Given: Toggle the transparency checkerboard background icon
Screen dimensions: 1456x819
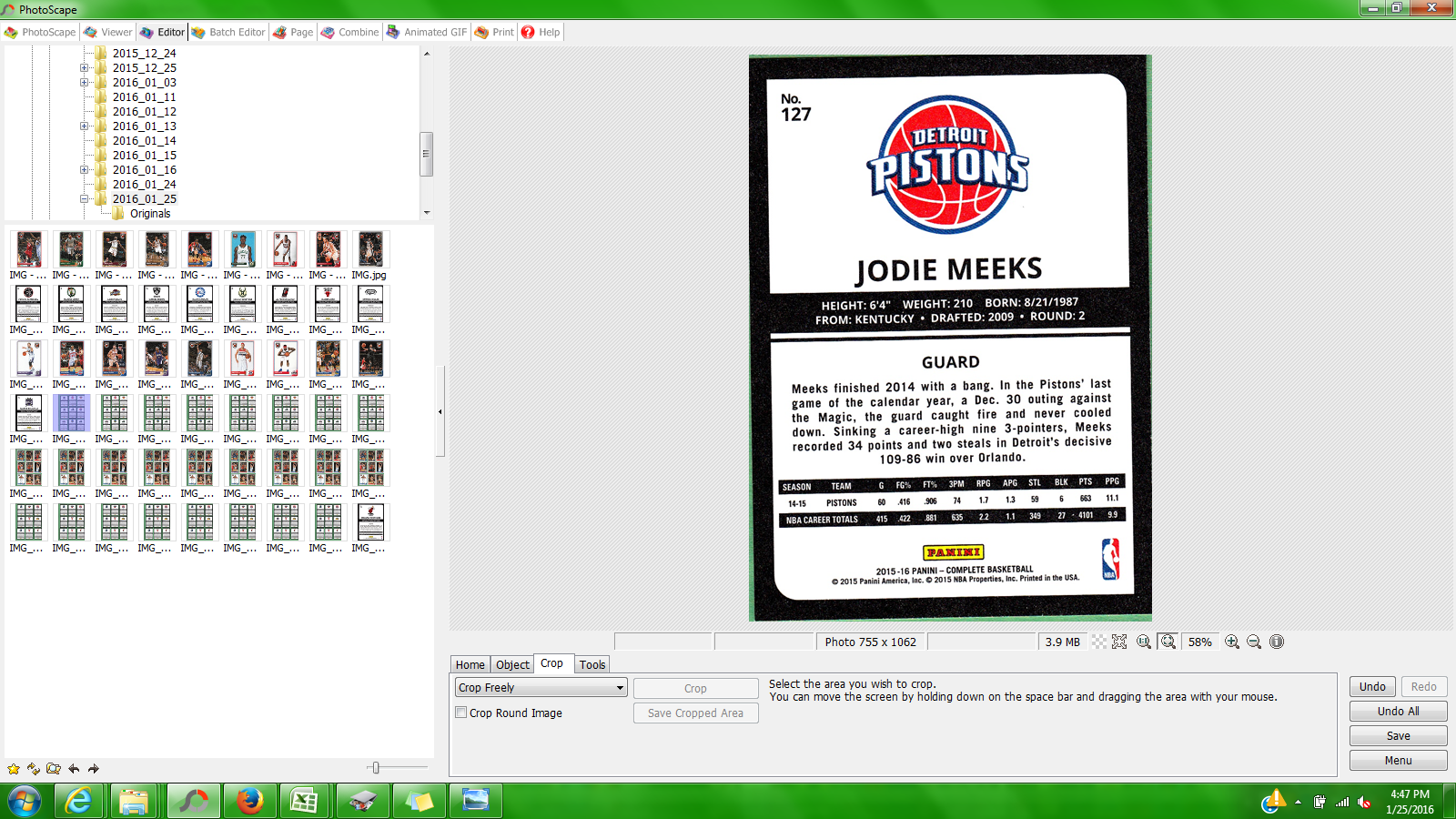Looking at the screenshot, I should (x=1099, y=642).
